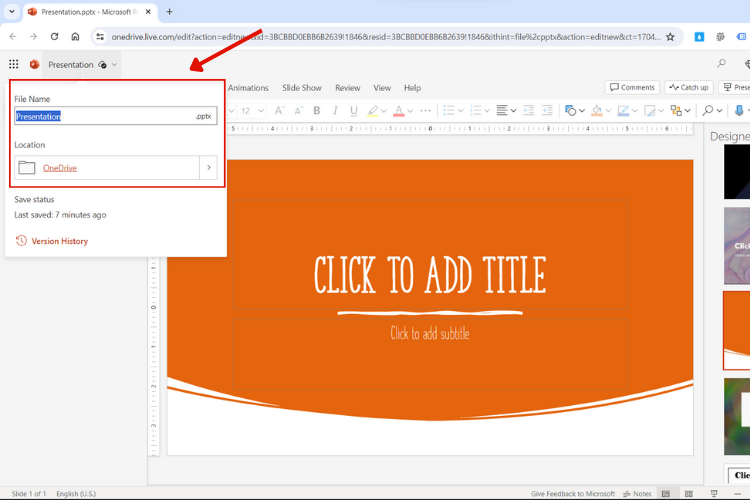Screen dimensions: 750x500
Task: Select the orange Designer design thumbnail
Action: 737,331
